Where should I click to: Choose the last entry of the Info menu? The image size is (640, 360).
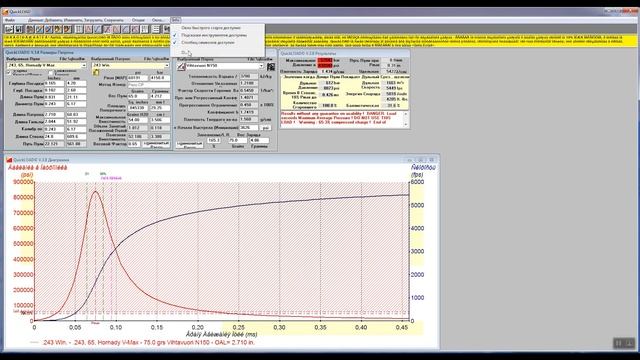[x=217, y=52]
